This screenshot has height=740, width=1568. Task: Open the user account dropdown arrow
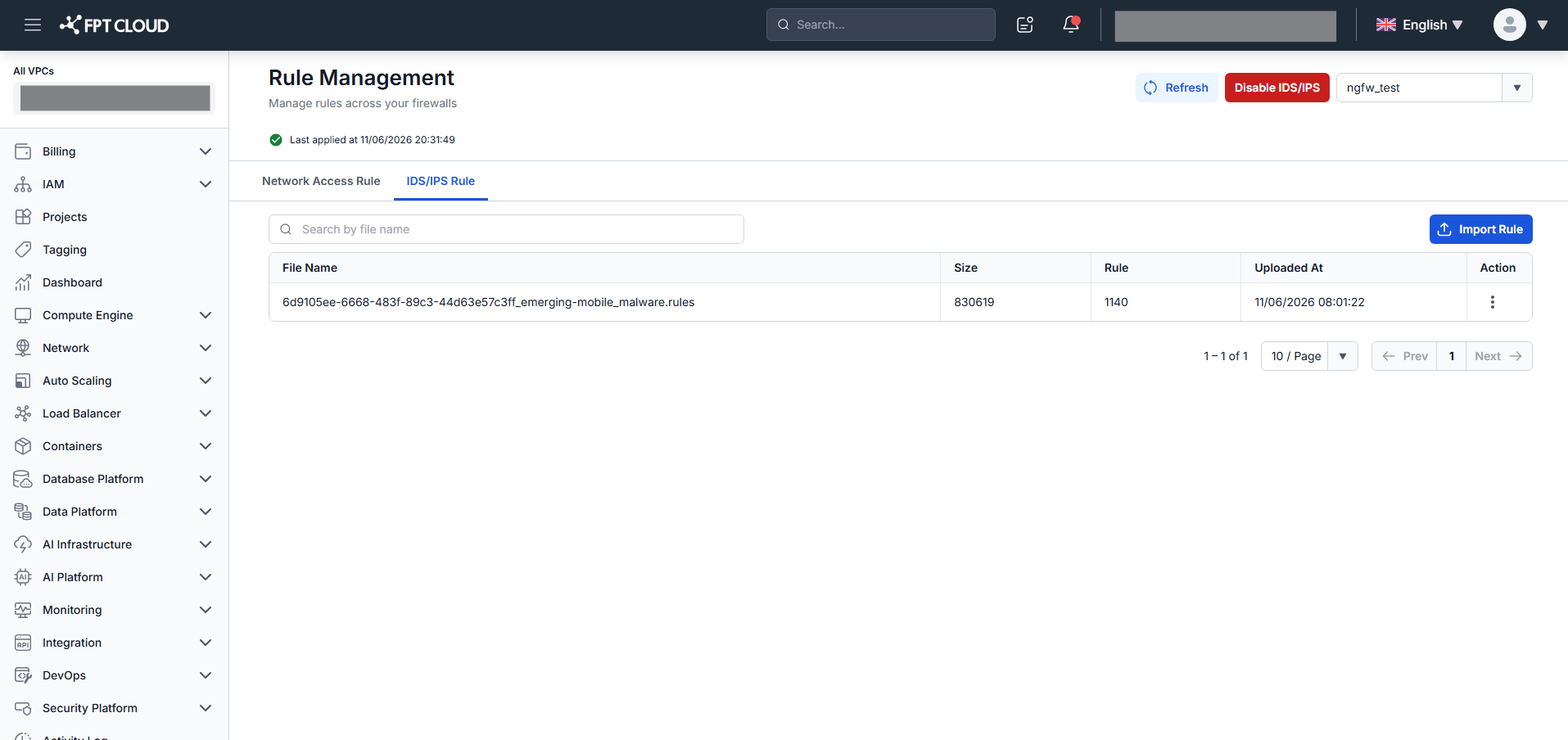pyautogui.click(x=1543, y=25)
